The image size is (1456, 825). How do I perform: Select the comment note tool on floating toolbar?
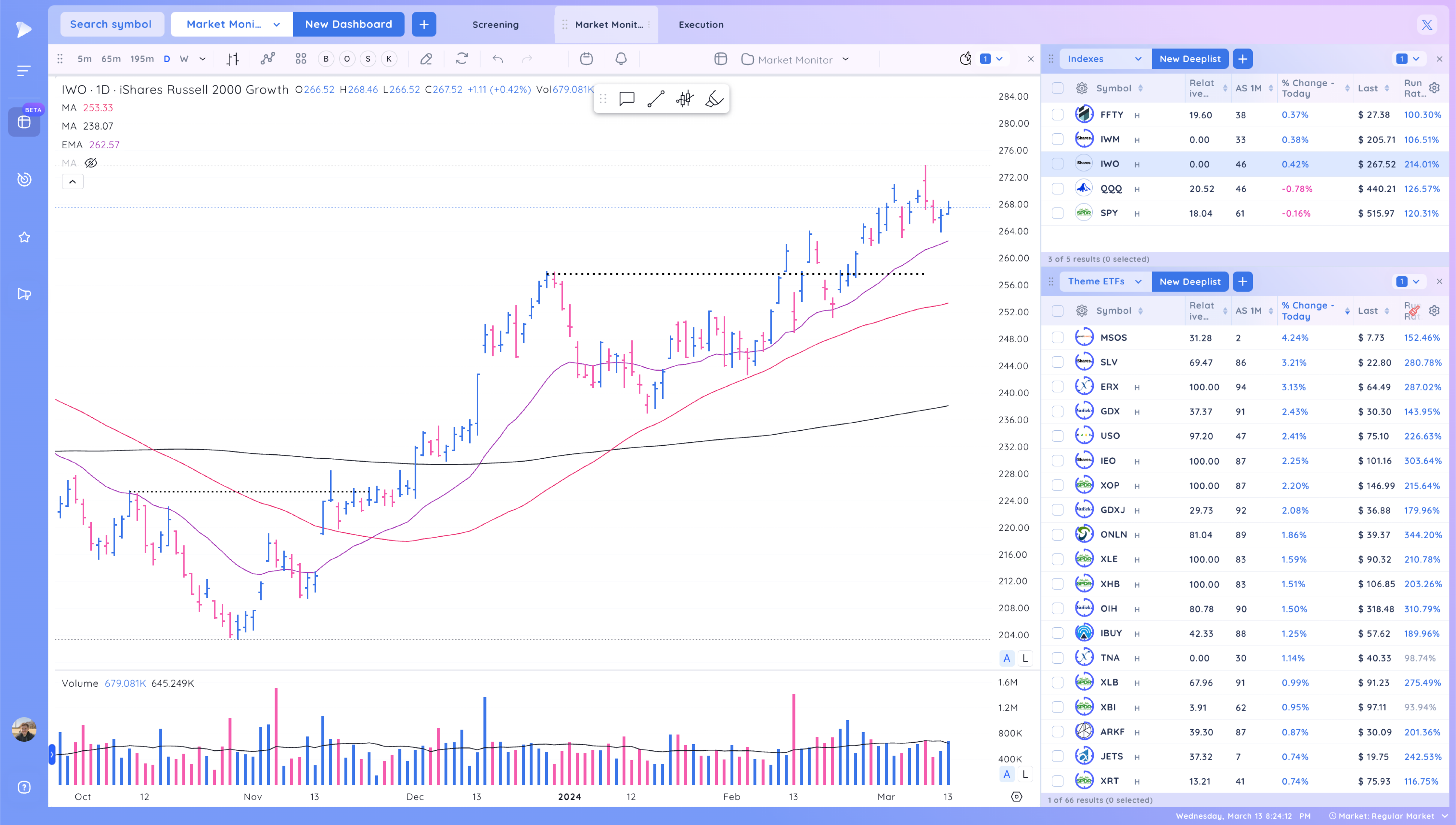tap(627, 99)
